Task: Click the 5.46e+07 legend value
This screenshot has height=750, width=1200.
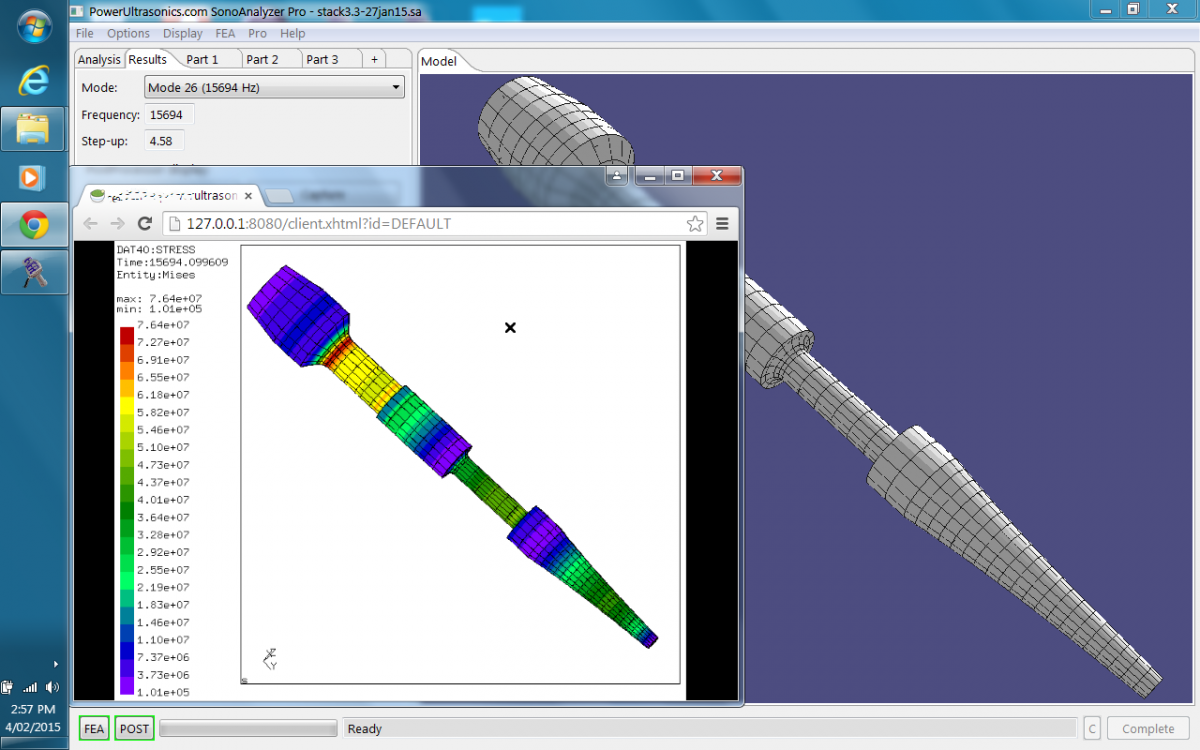Action: click(x=165, y=430)
